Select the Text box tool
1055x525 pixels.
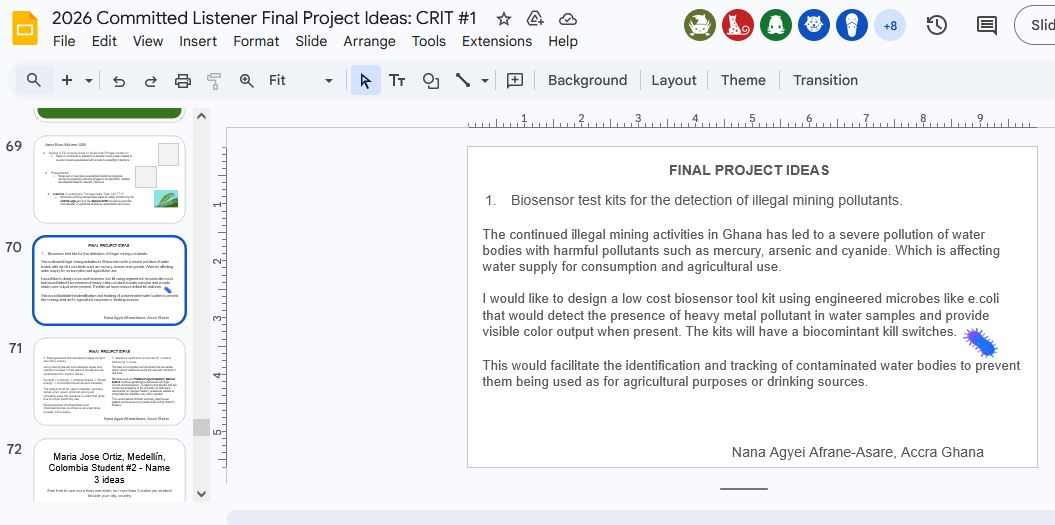tap(397, 81)
